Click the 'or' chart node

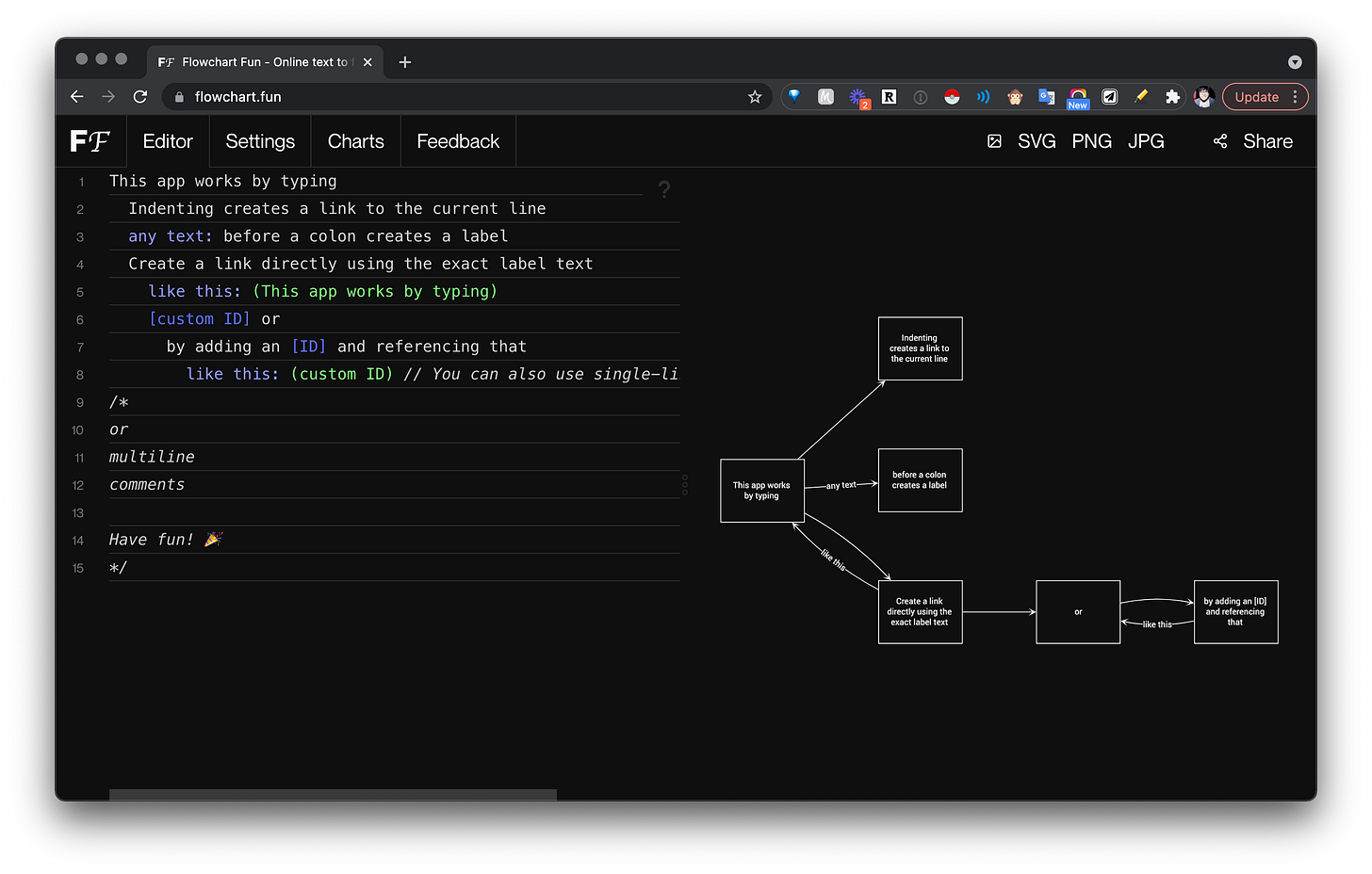click(x=1078, y=612)
